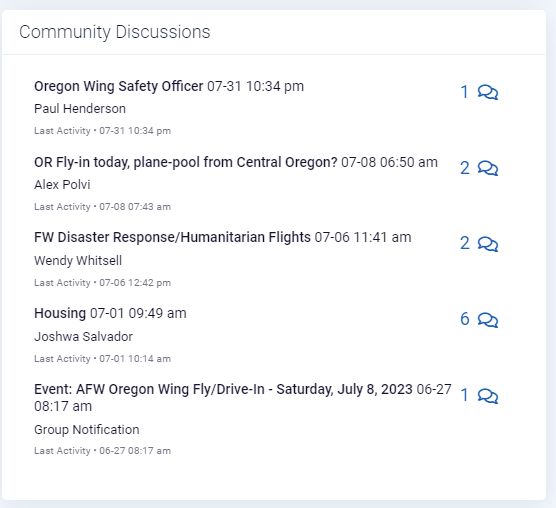View Joshwa Salvador's profile
Viewport: 556px width, 508px height.
point(83,336)
